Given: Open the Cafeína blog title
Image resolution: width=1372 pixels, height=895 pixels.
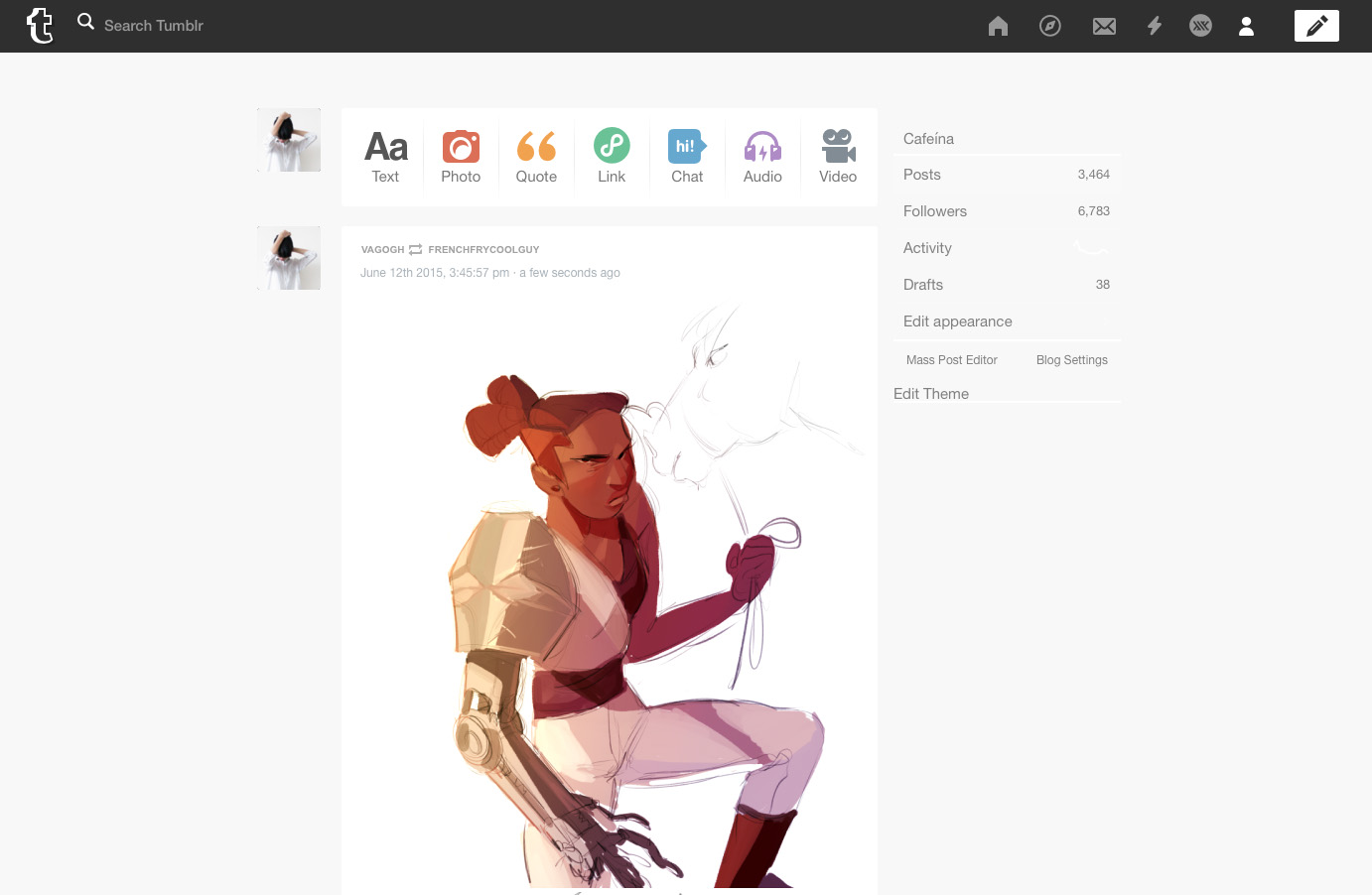Looking at the screenshot, I should (928, 139).
